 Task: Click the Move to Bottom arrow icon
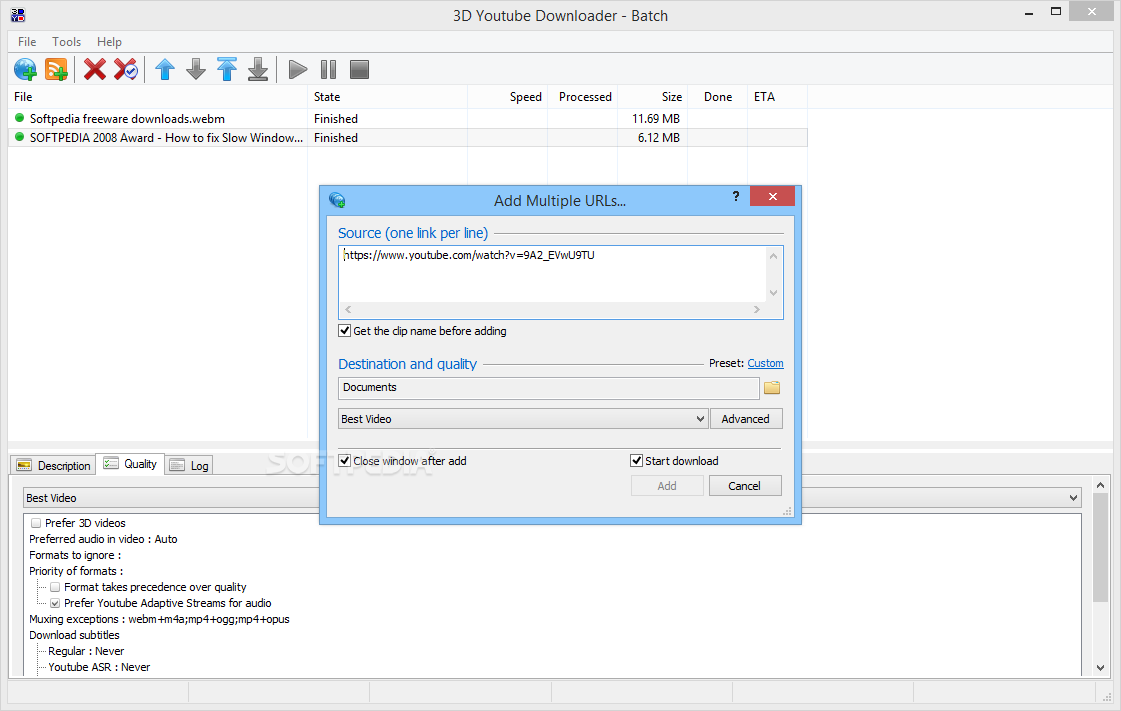[x=258, y=69]
